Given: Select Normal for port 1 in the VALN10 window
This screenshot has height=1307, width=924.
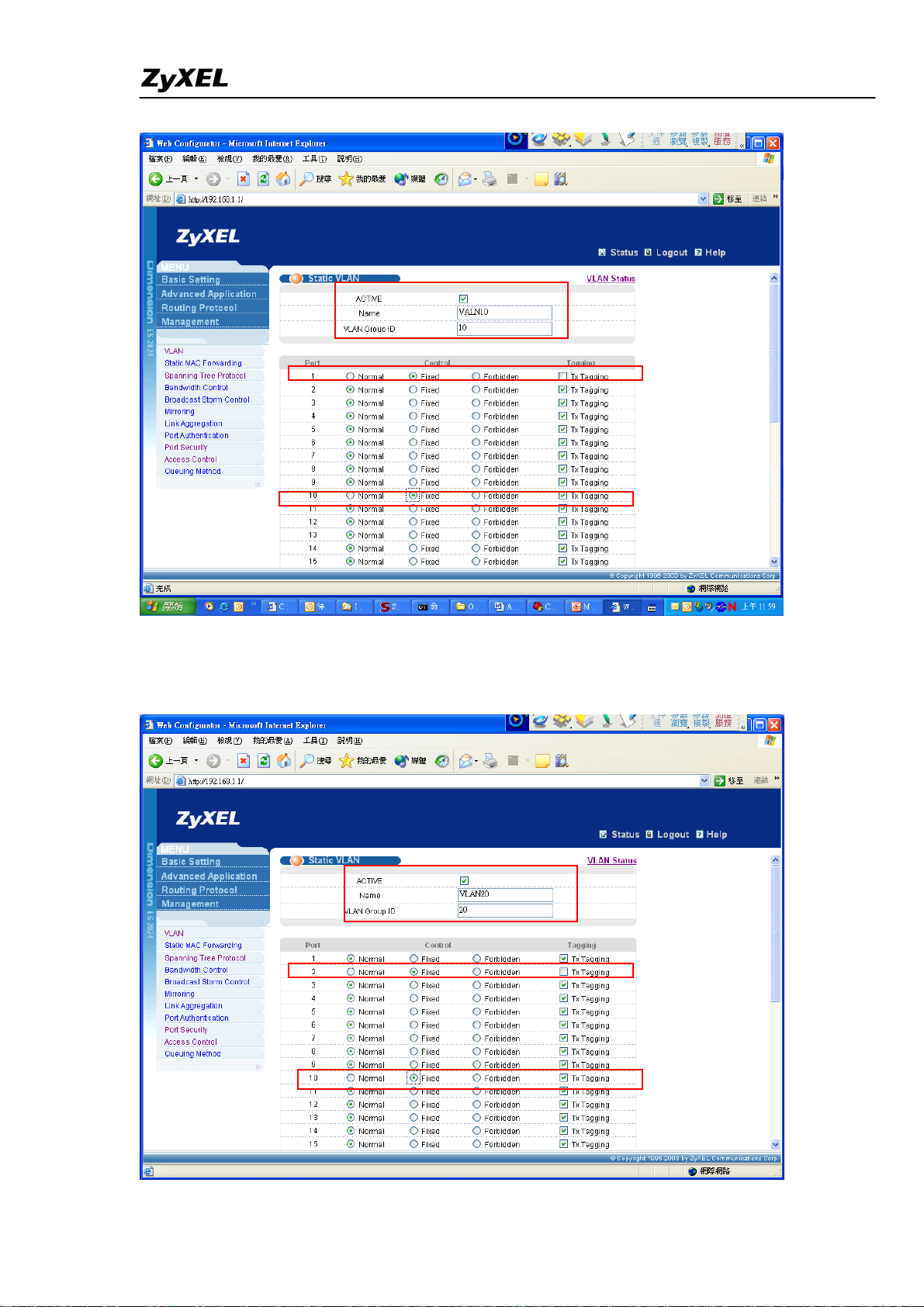Looking at the screenshot, I should click(x=351, y=377).
